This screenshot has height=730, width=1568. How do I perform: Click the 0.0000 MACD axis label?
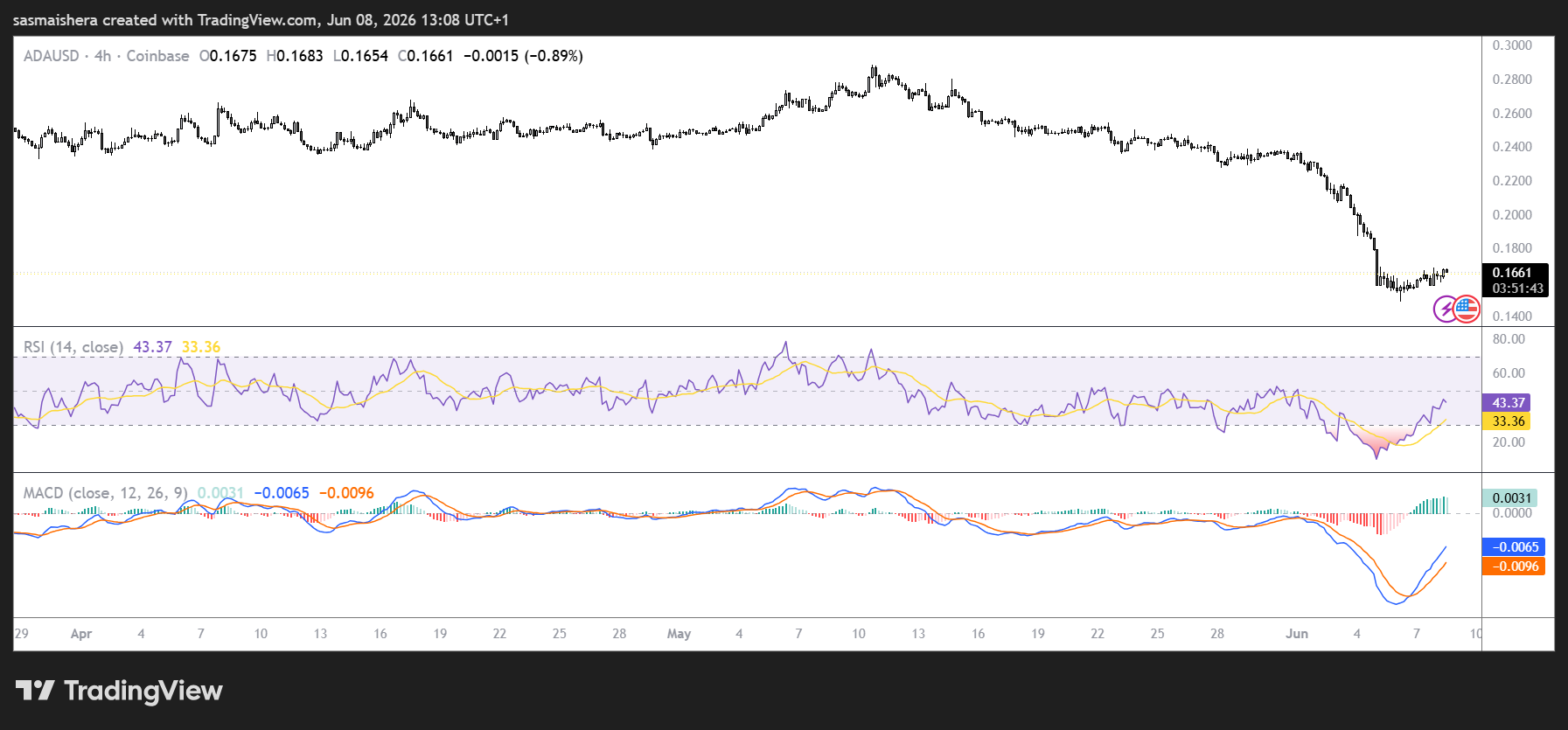[1512, 513]
